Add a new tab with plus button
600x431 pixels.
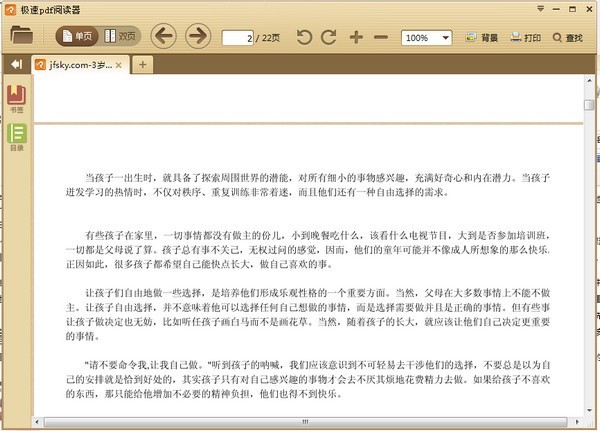tap(143, 65)
